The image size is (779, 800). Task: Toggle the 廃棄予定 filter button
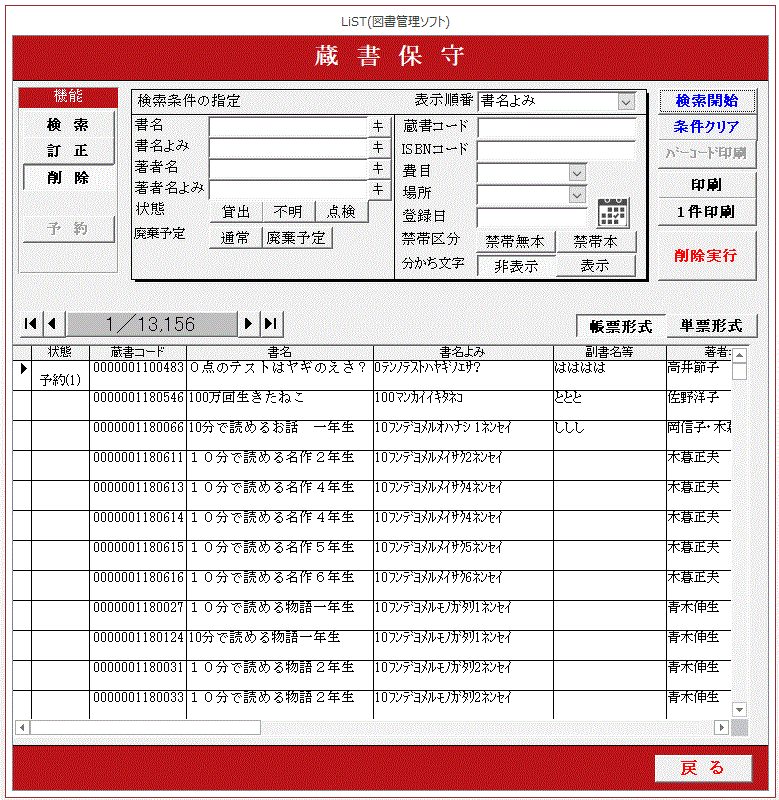coord(296,238)
